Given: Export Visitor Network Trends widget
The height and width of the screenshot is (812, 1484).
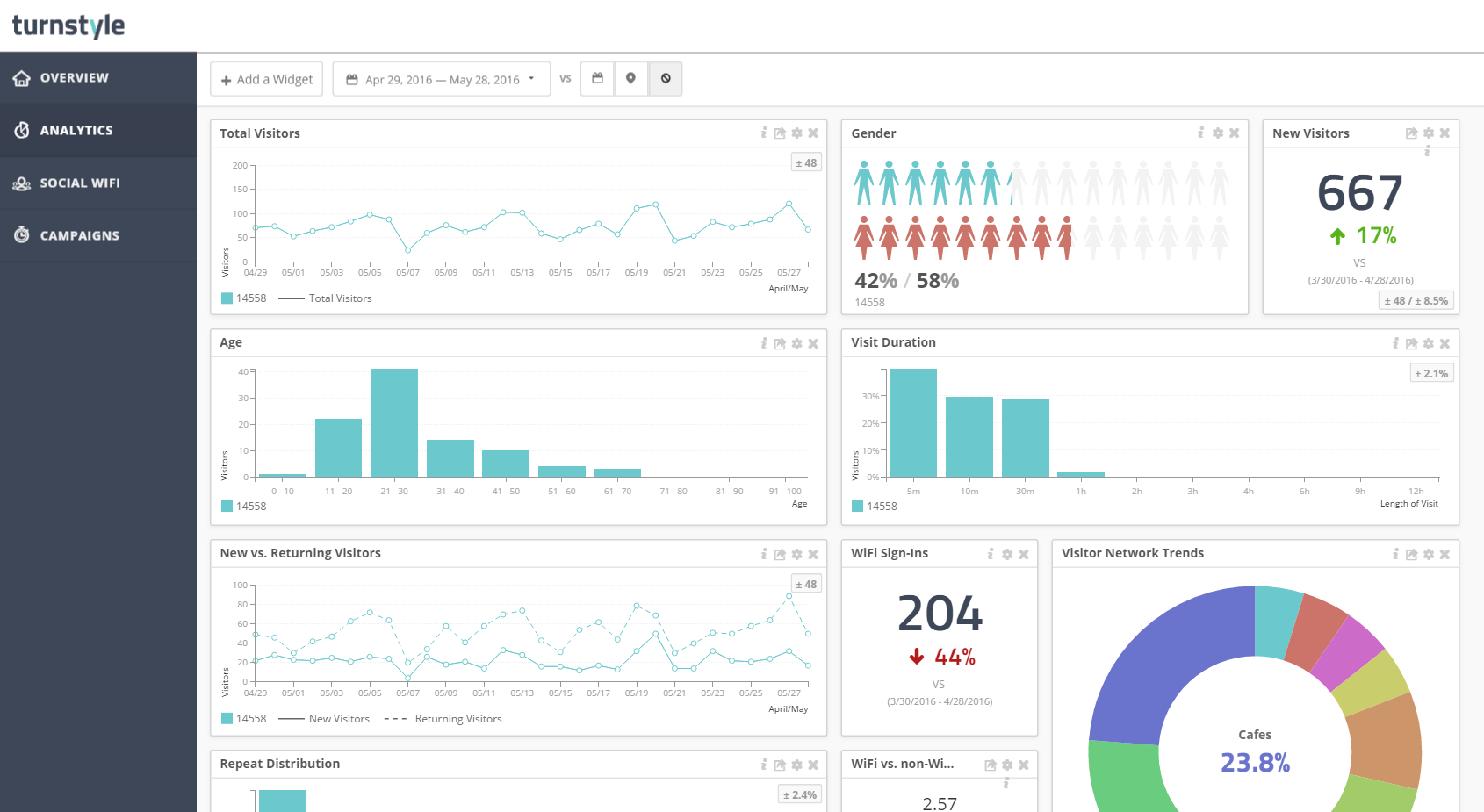Looking at the screenshot, I should pos(1411,555).
